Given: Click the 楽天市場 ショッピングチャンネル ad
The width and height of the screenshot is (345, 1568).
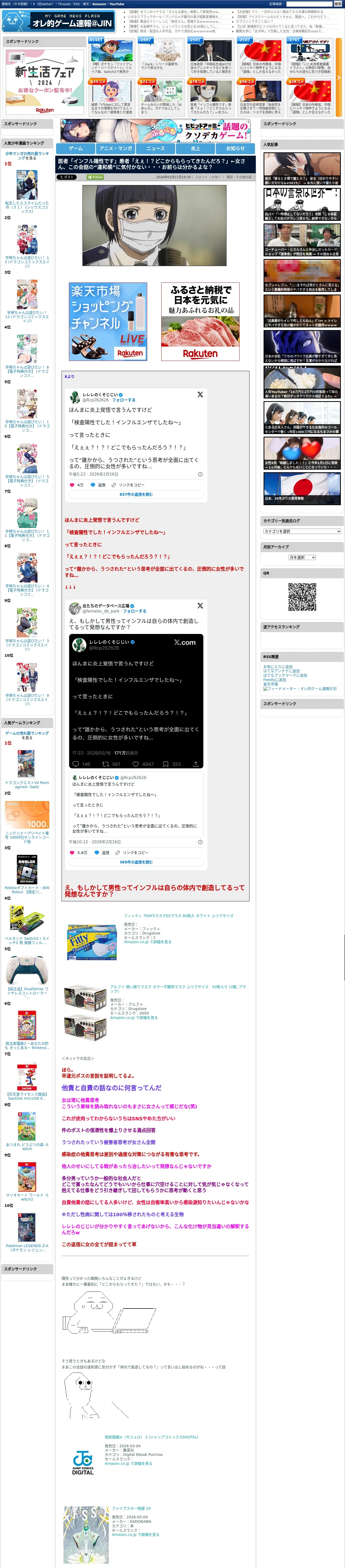Looking at the screenshot, I should (x=108, y=321).
